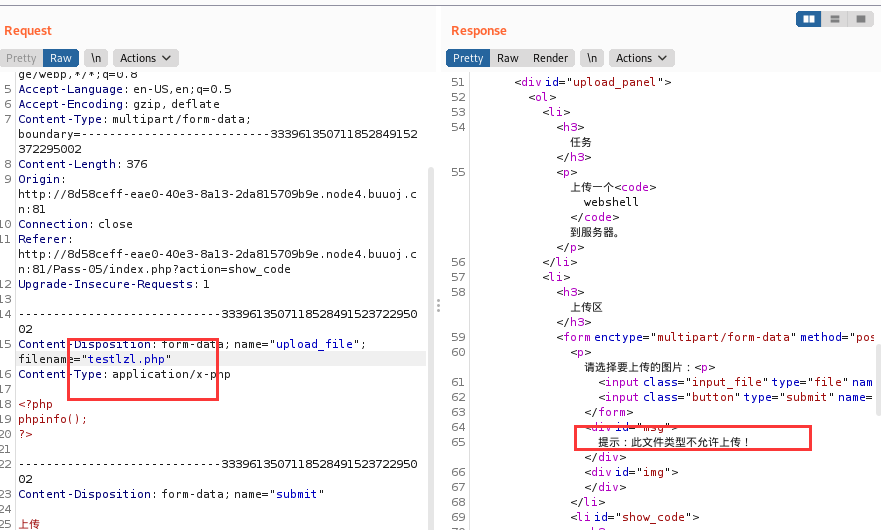Click "Accept-Language" header line
The height and width of the screenshot is (530, 881).
coord(125,89)
